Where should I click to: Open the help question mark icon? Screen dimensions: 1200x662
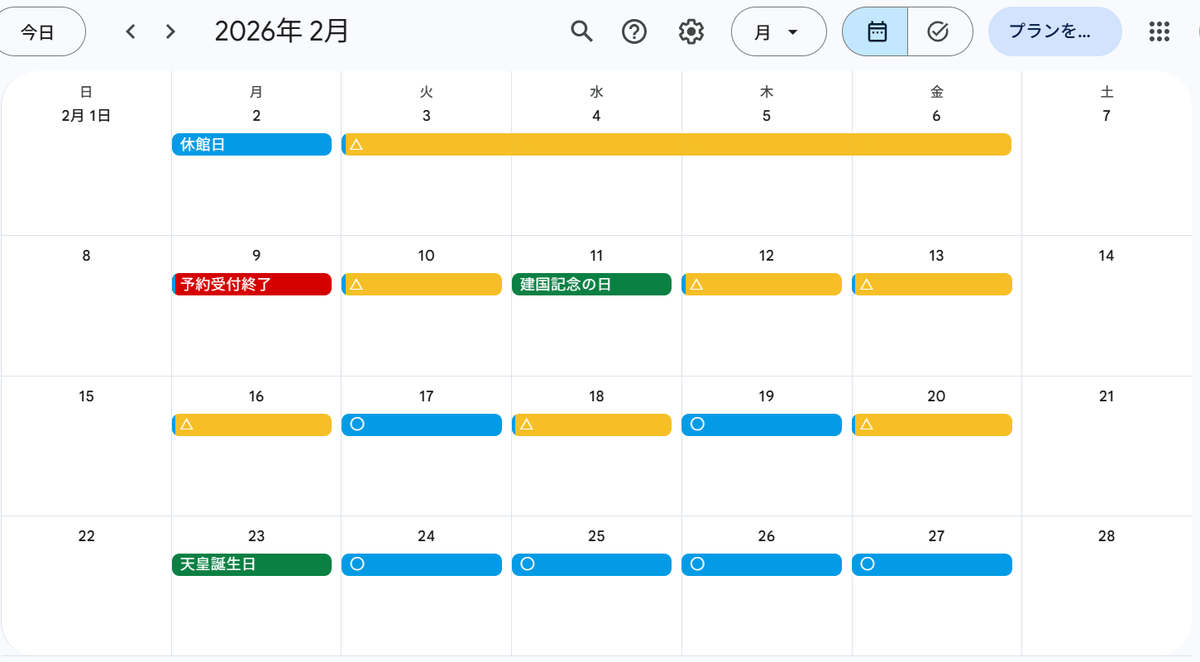coord(634,31)
